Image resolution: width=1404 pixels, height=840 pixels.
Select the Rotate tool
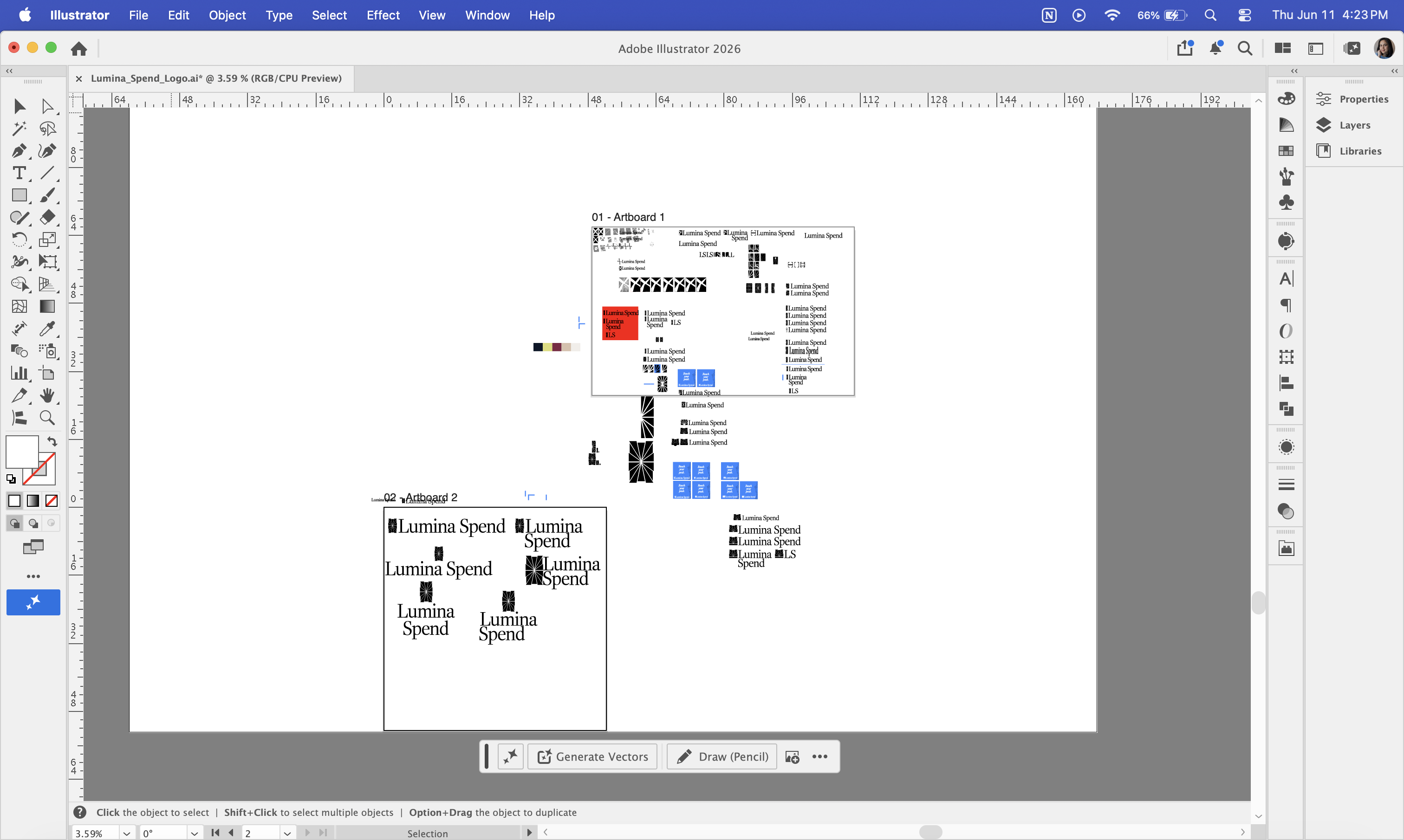point(19,239)
